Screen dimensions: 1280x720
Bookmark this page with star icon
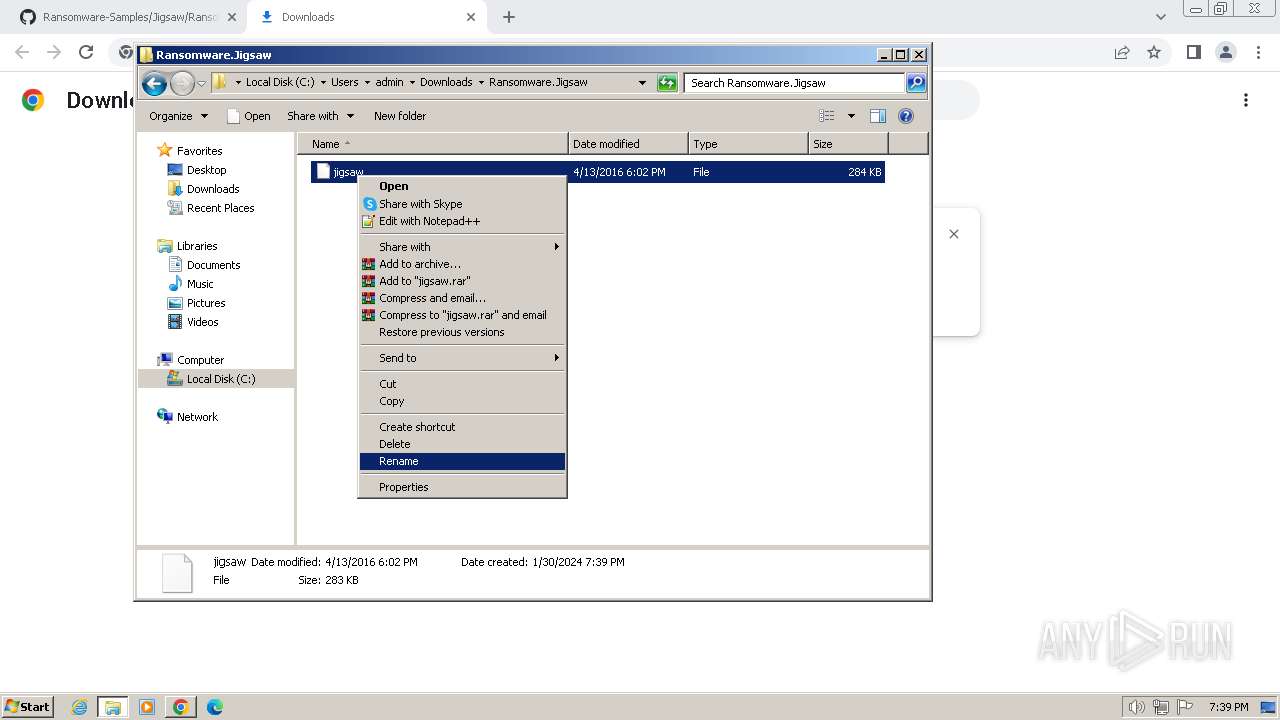(1154, 52)
